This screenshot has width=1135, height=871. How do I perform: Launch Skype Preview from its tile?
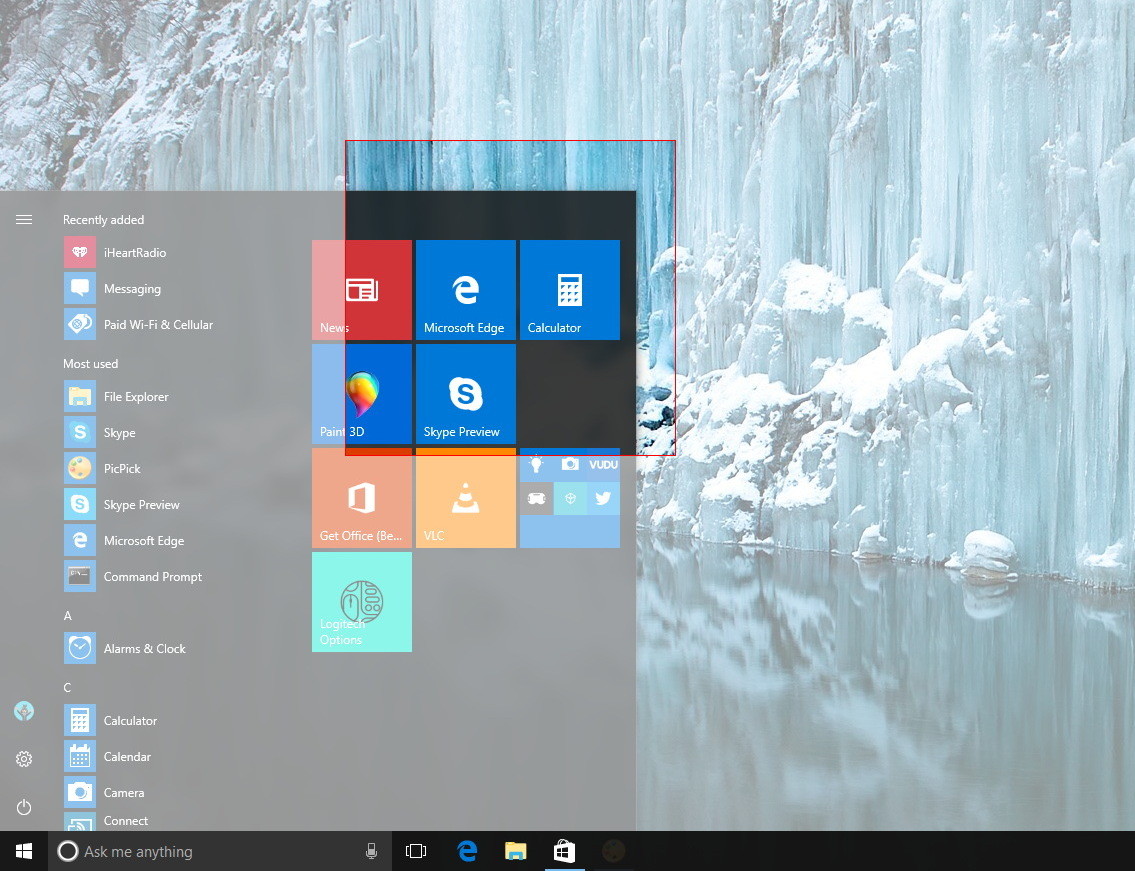pyautogui.click(x=465, y=393)
